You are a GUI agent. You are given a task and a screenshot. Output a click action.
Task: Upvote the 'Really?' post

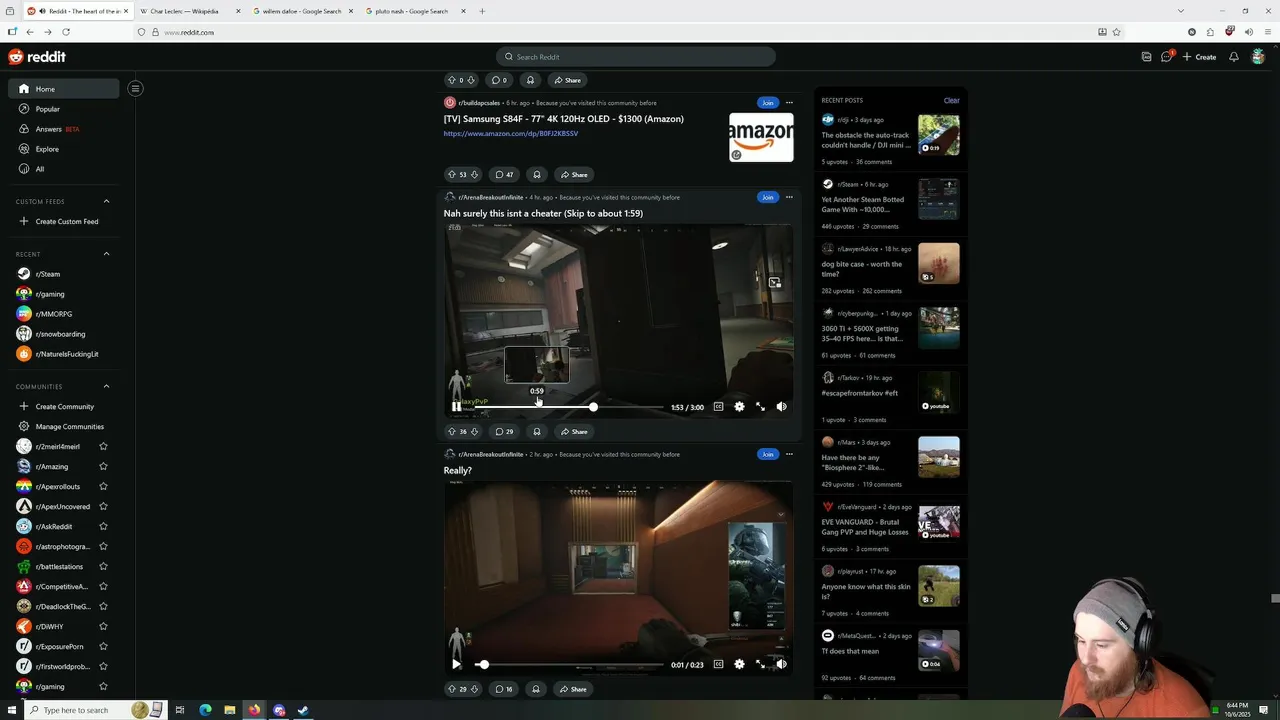click(x=451, y=689)
